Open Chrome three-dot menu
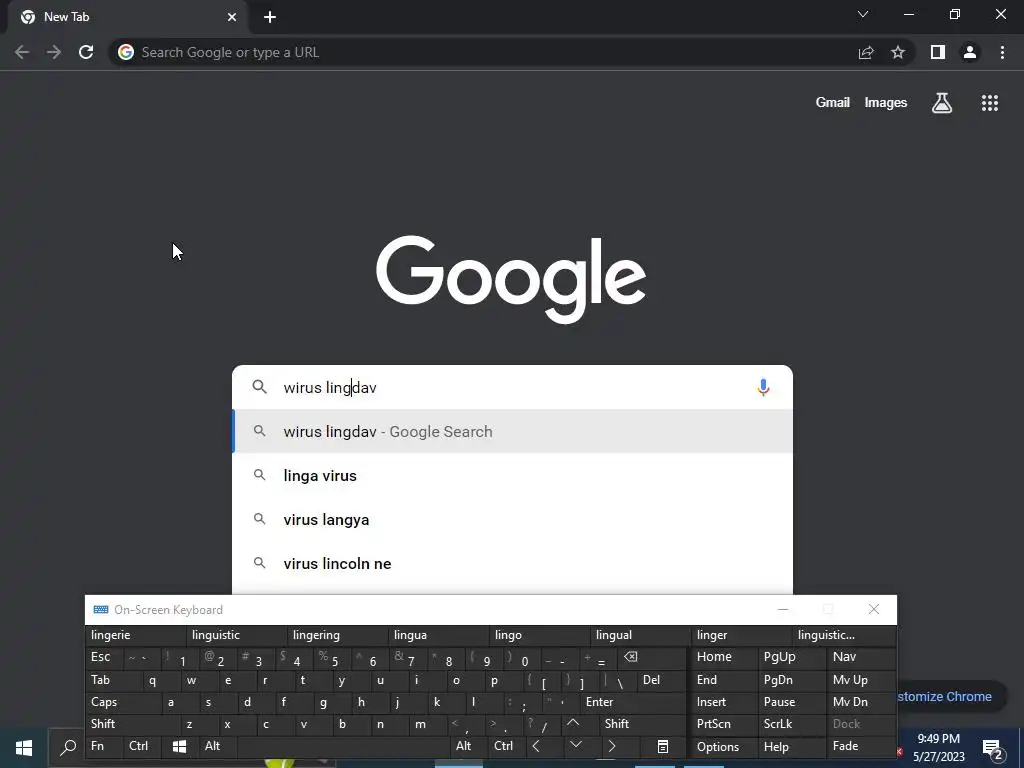1024x768 pixels. coord(1002,52)
